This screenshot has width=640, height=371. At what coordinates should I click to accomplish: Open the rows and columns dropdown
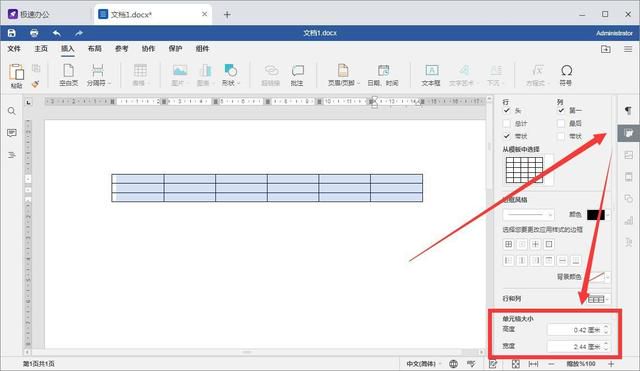[x=598, y=299]
